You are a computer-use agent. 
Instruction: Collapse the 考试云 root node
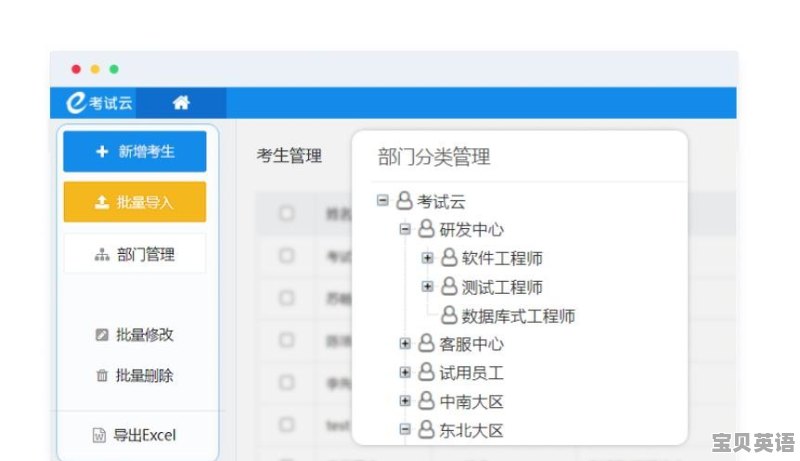pos(382,200)
